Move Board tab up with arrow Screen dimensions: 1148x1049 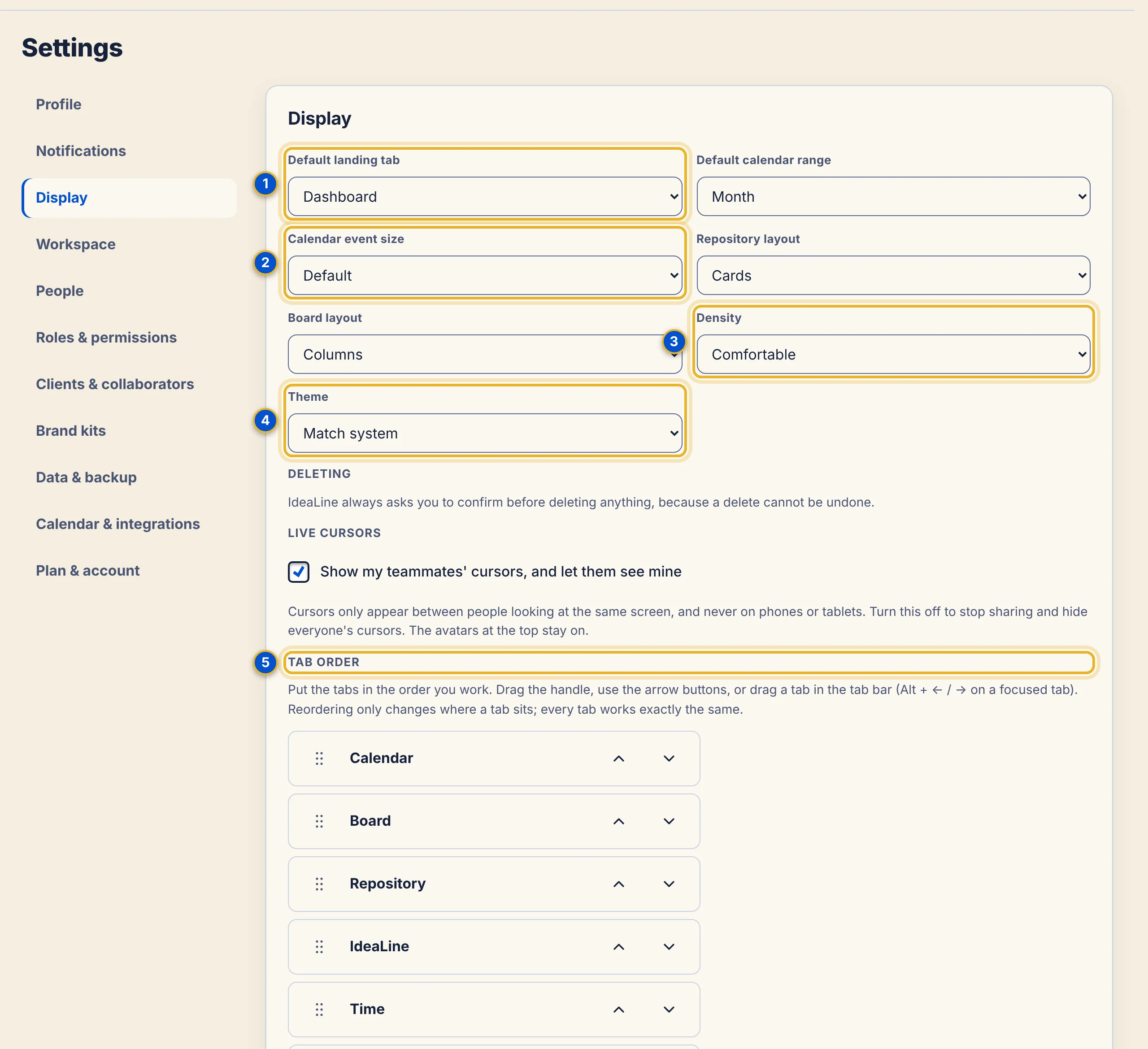tap(618, 821)
